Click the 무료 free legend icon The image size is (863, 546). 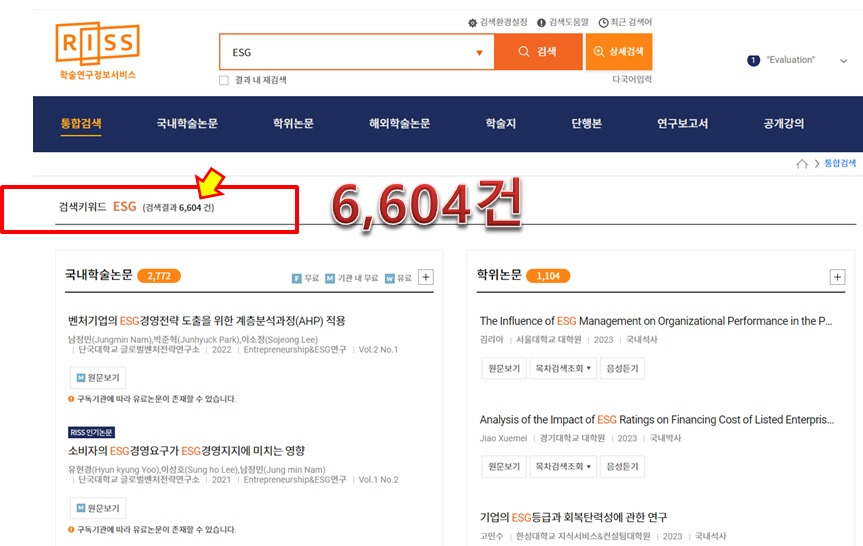pyautogui.click(x=297, y=279)
